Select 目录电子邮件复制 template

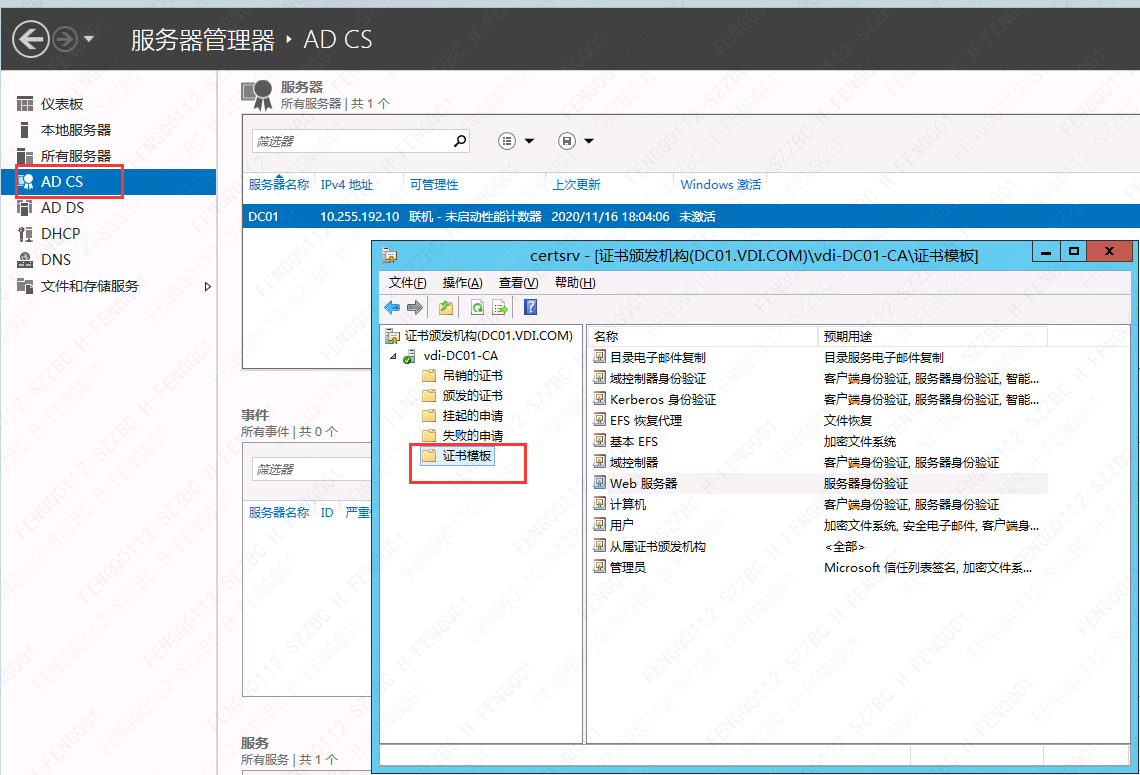click(x=658, y=358)
